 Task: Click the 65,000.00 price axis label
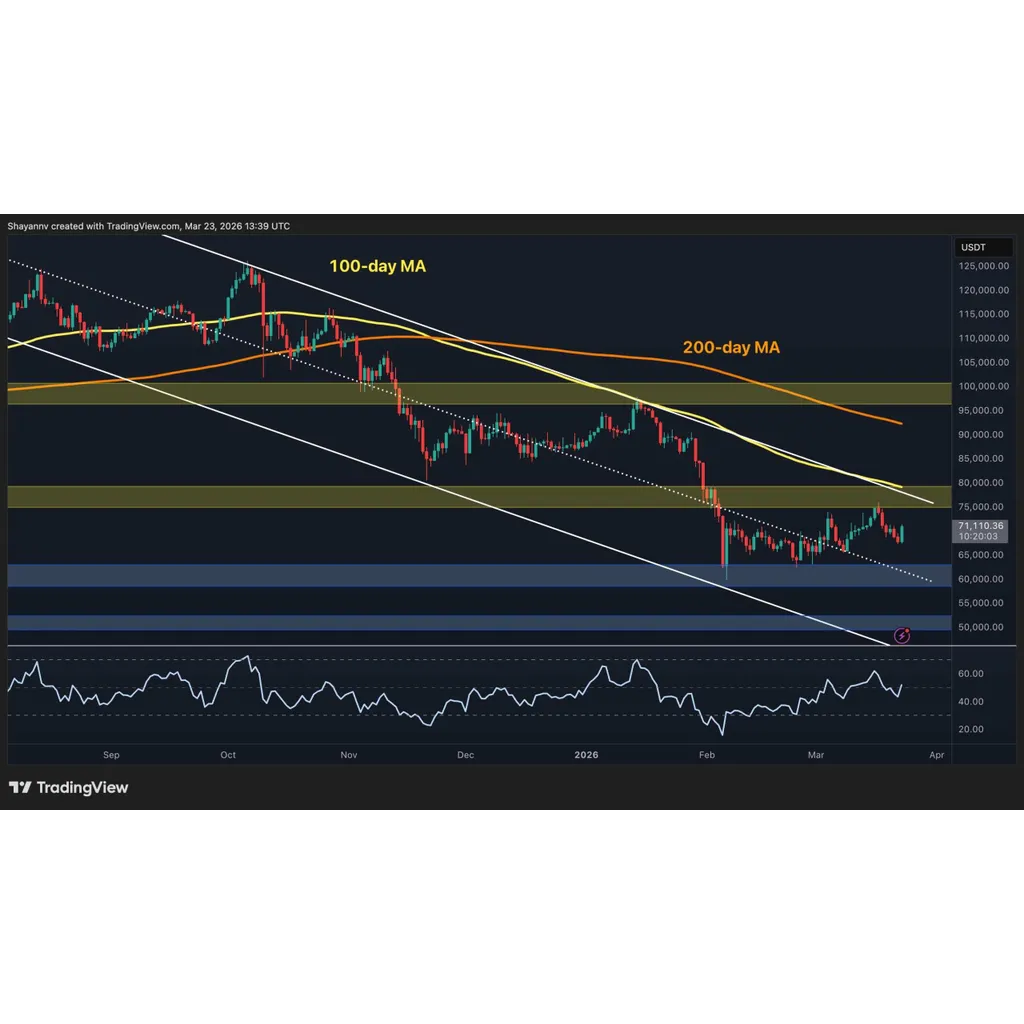[981, 554]
